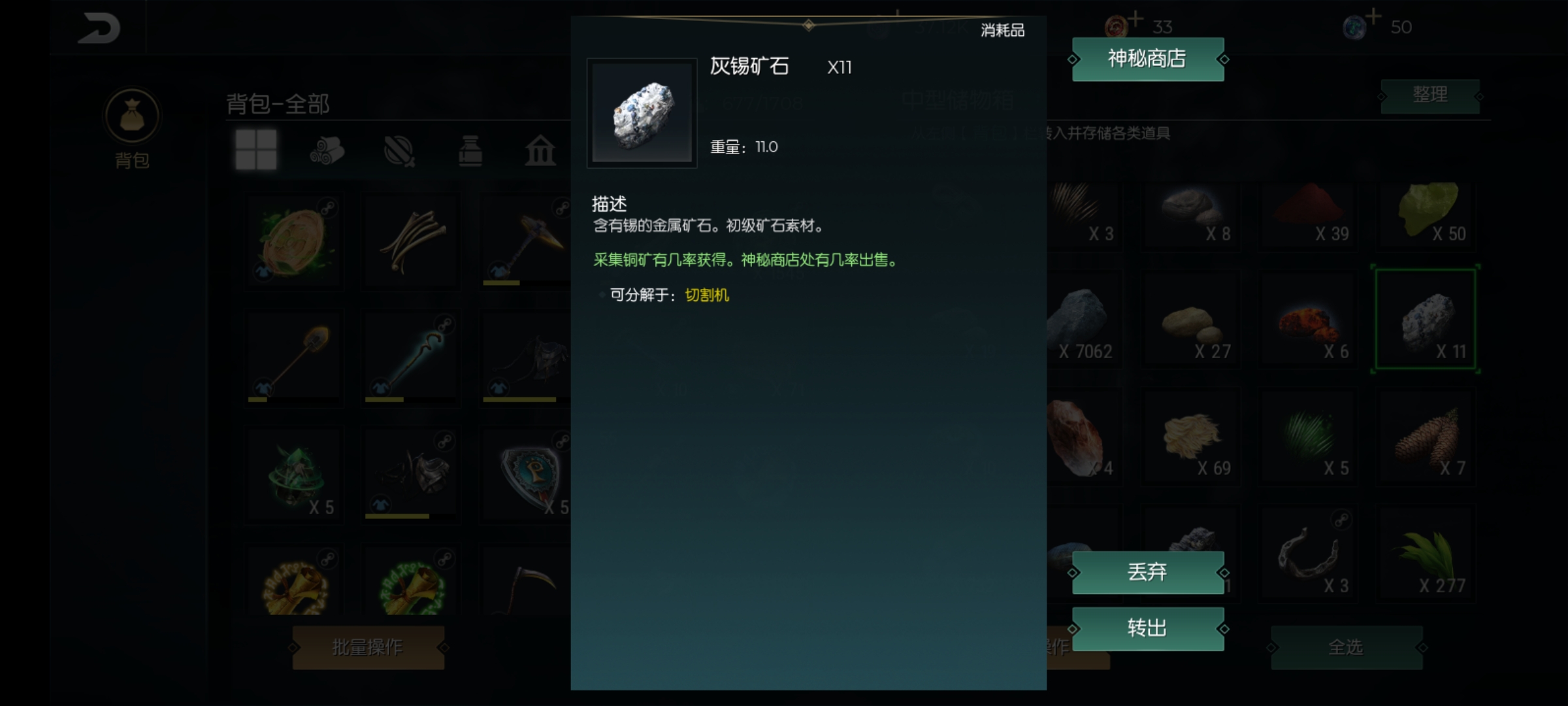Select the equipment filter icon

pyautogui.click(x=399, y=150)
